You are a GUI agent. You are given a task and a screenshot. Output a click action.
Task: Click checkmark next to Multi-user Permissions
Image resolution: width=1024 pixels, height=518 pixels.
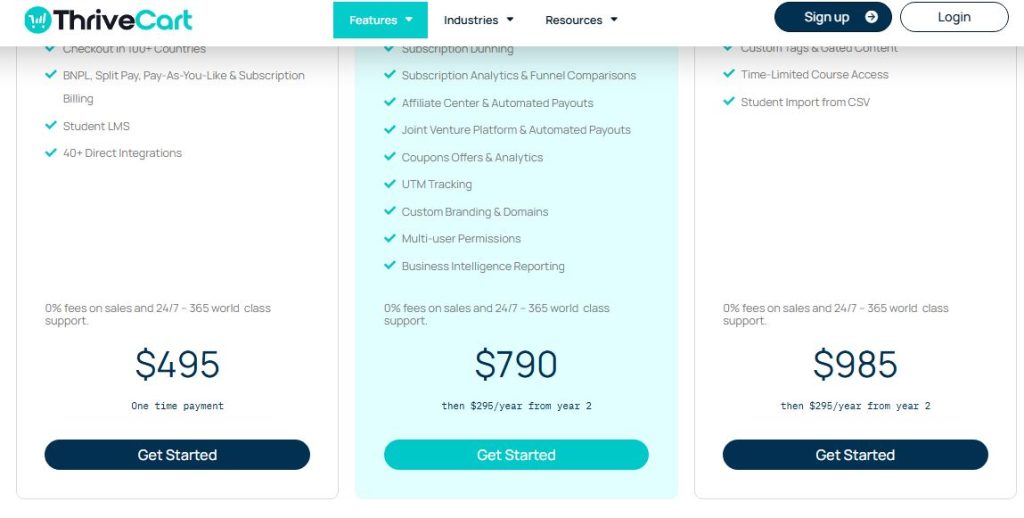pyautogui.click(x=390, y=238)
